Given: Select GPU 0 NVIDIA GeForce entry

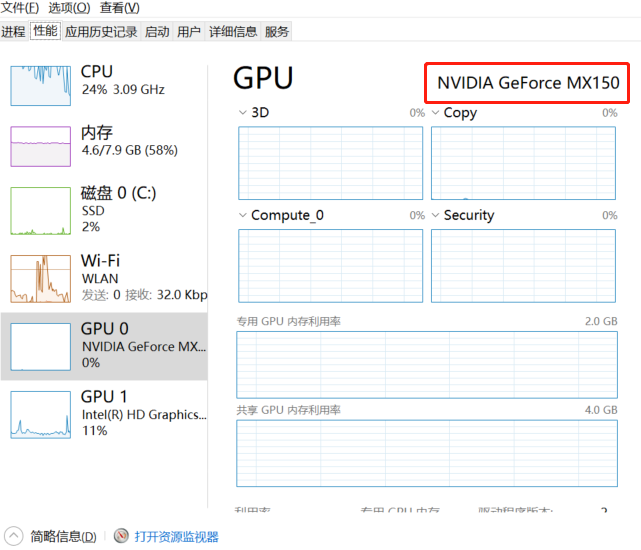Looking at the screenshot, I should (x=104, y=346).
